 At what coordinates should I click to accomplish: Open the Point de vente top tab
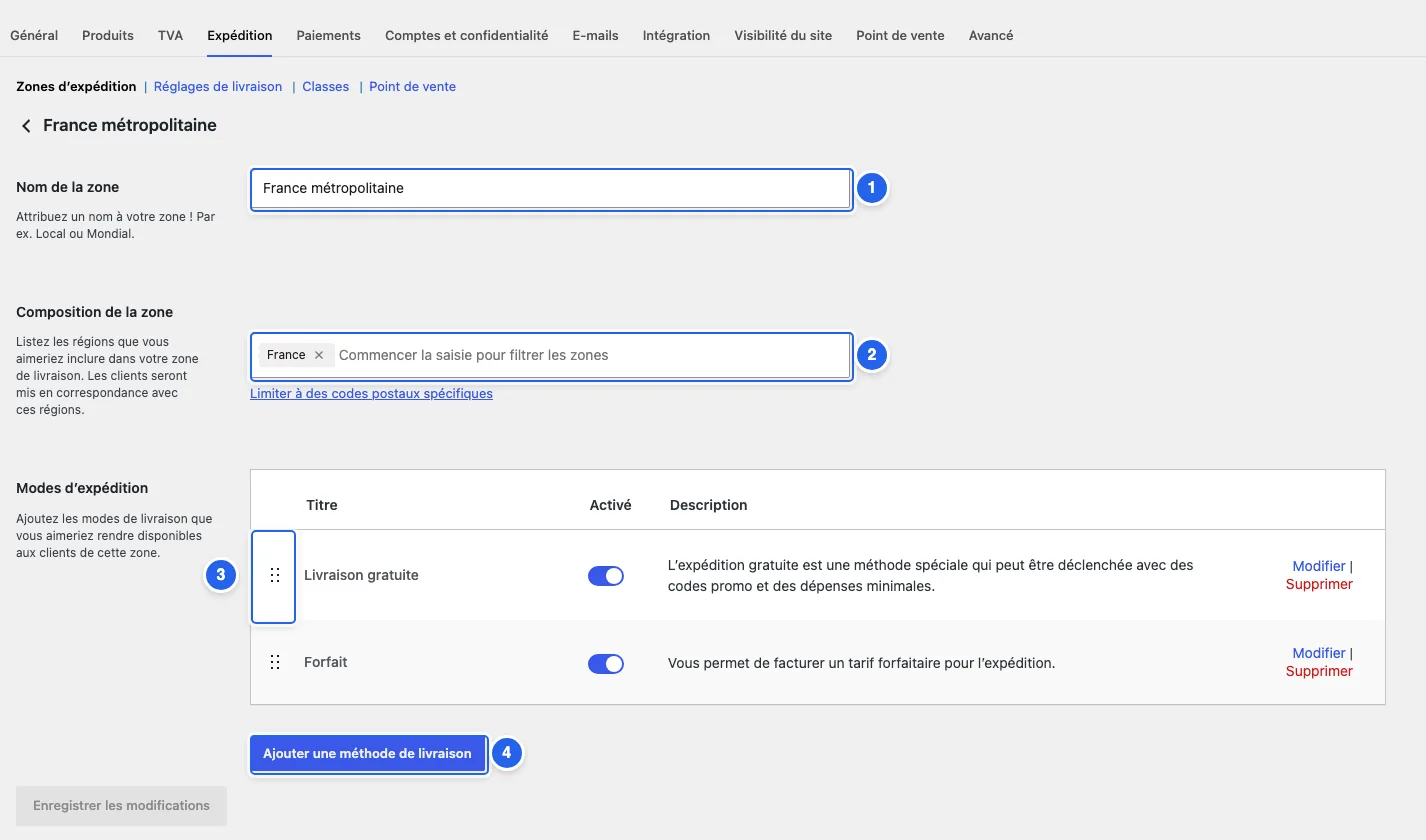tap(900, 35)
